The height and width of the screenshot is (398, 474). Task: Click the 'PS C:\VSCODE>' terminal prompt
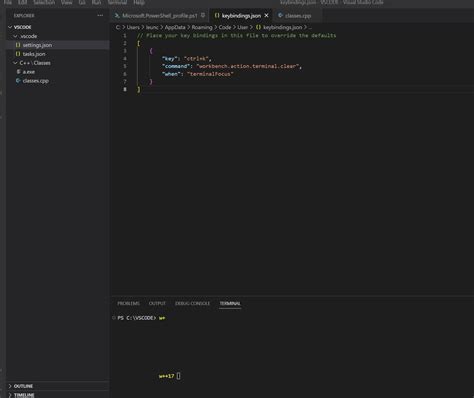coord(137,318)
